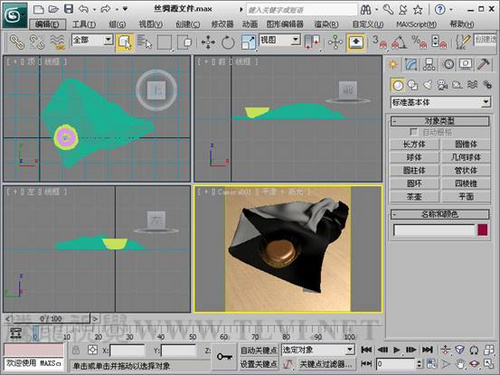500x375 pixels.
Task: Click the Set Key (设置关键点) button
Action: [x=259, y=364]
